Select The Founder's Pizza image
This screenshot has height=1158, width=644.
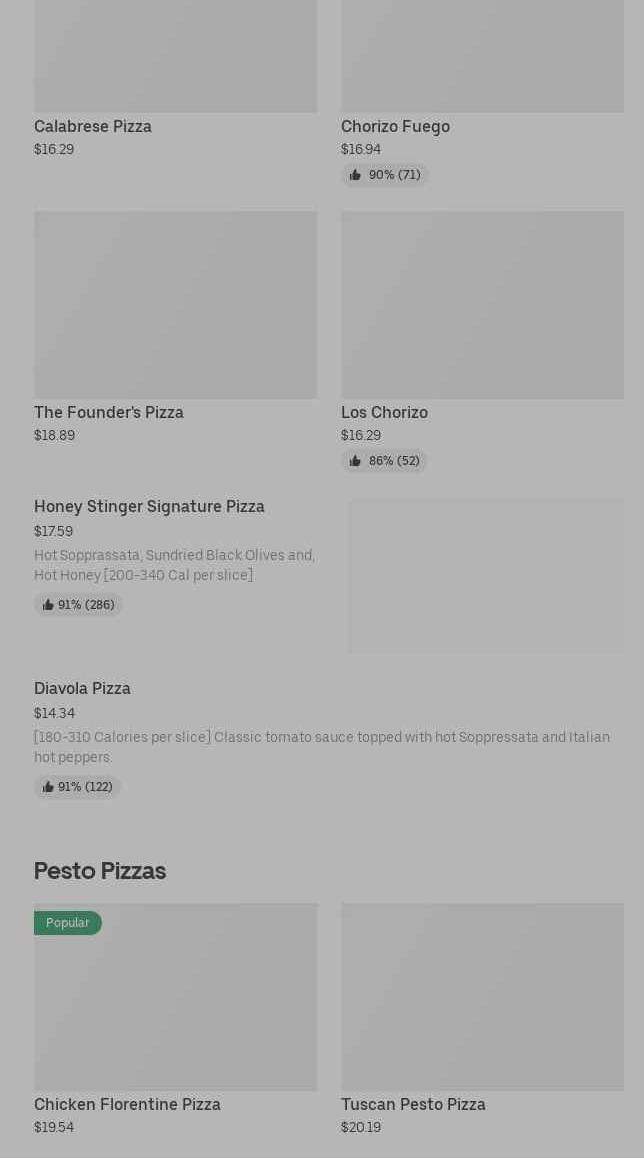click(x=175, y=304)
